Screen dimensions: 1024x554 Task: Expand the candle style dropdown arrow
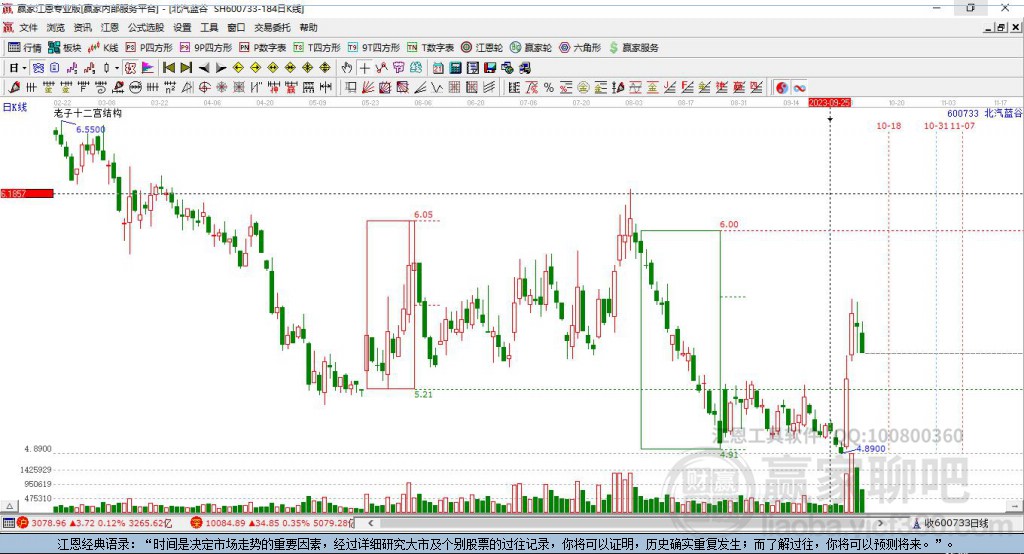[117, 68]
